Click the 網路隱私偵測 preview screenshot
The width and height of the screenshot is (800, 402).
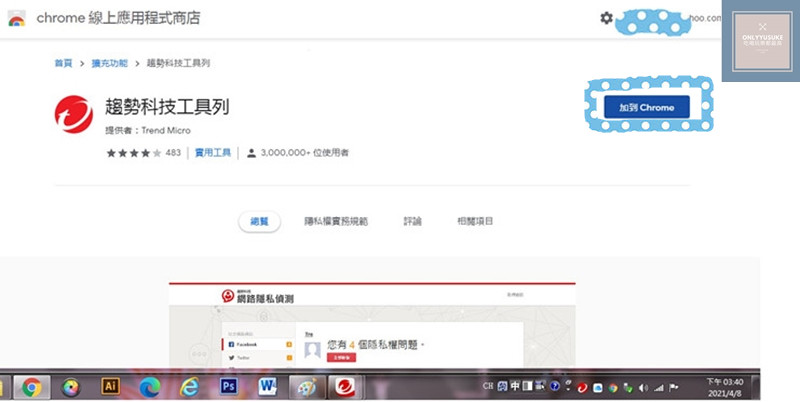point(372,324)
